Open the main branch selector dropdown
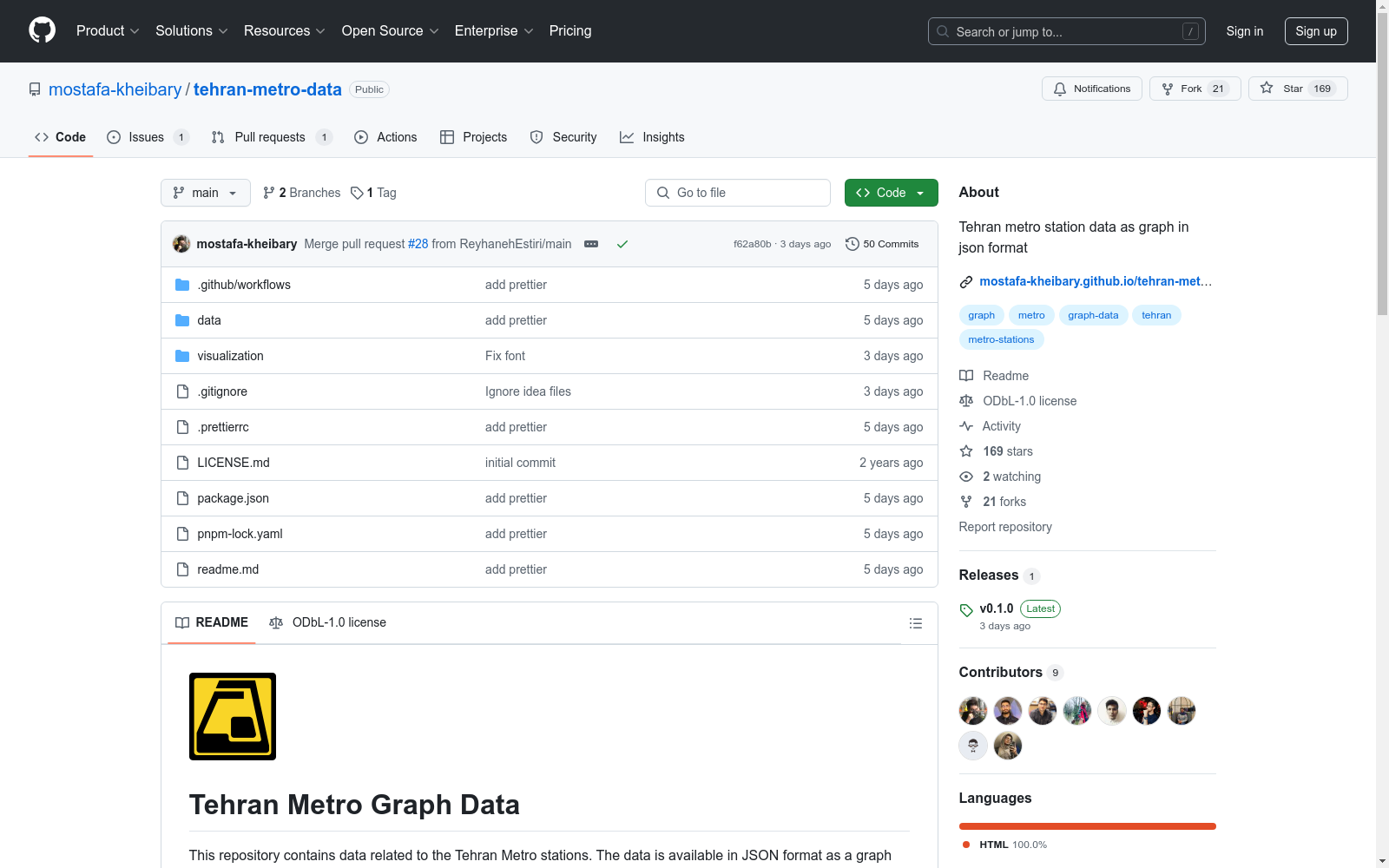 click(x=206, y=193)
